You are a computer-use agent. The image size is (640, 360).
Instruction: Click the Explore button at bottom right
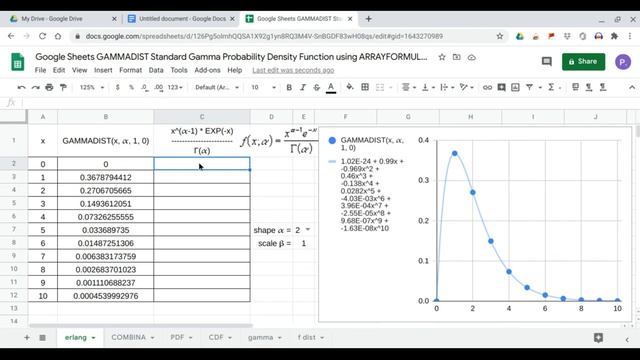(x=598, y=338)
